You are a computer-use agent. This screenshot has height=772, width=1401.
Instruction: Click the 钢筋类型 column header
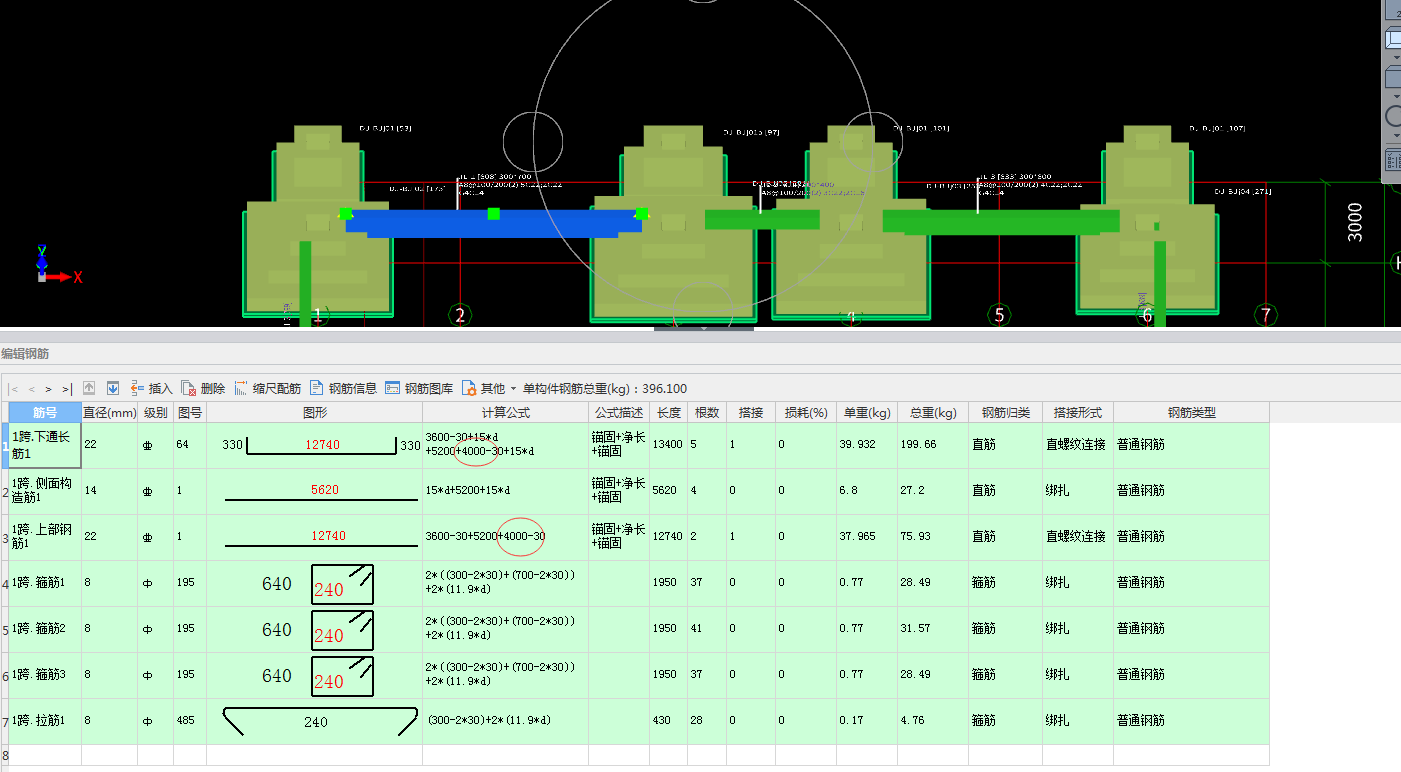tap(1191, 412)
